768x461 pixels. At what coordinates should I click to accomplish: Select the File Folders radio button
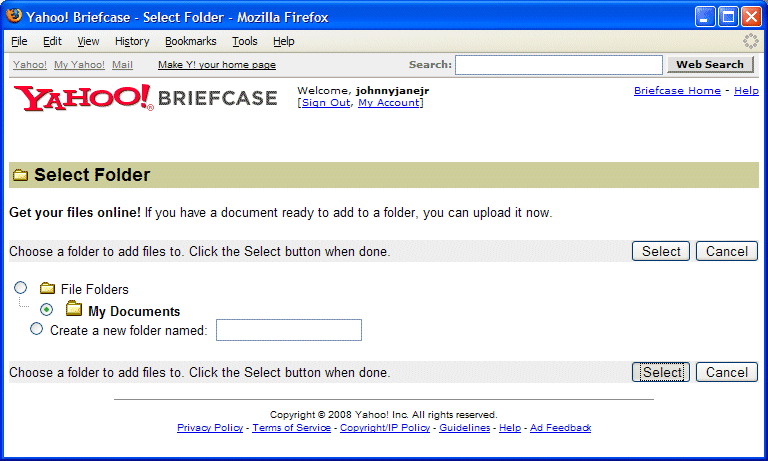click(21, 288)
